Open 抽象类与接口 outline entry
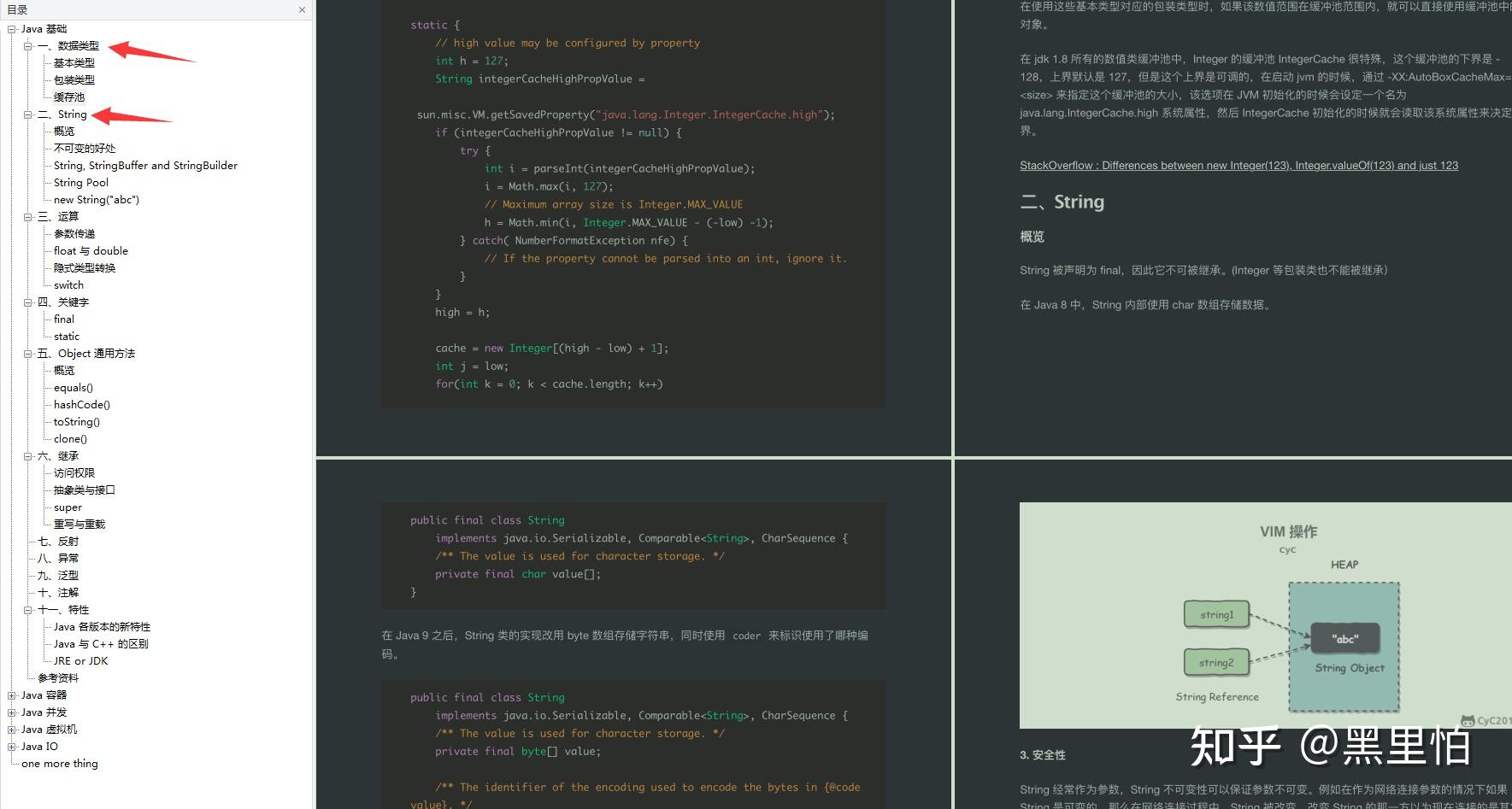 point(85,490)
